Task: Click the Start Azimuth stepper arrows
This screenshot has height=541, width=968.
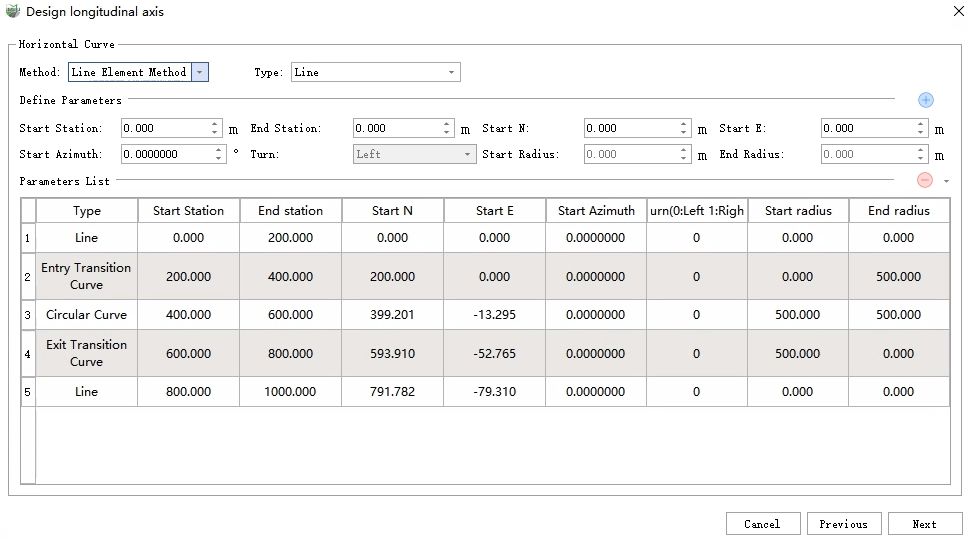Action: point(219,154)
